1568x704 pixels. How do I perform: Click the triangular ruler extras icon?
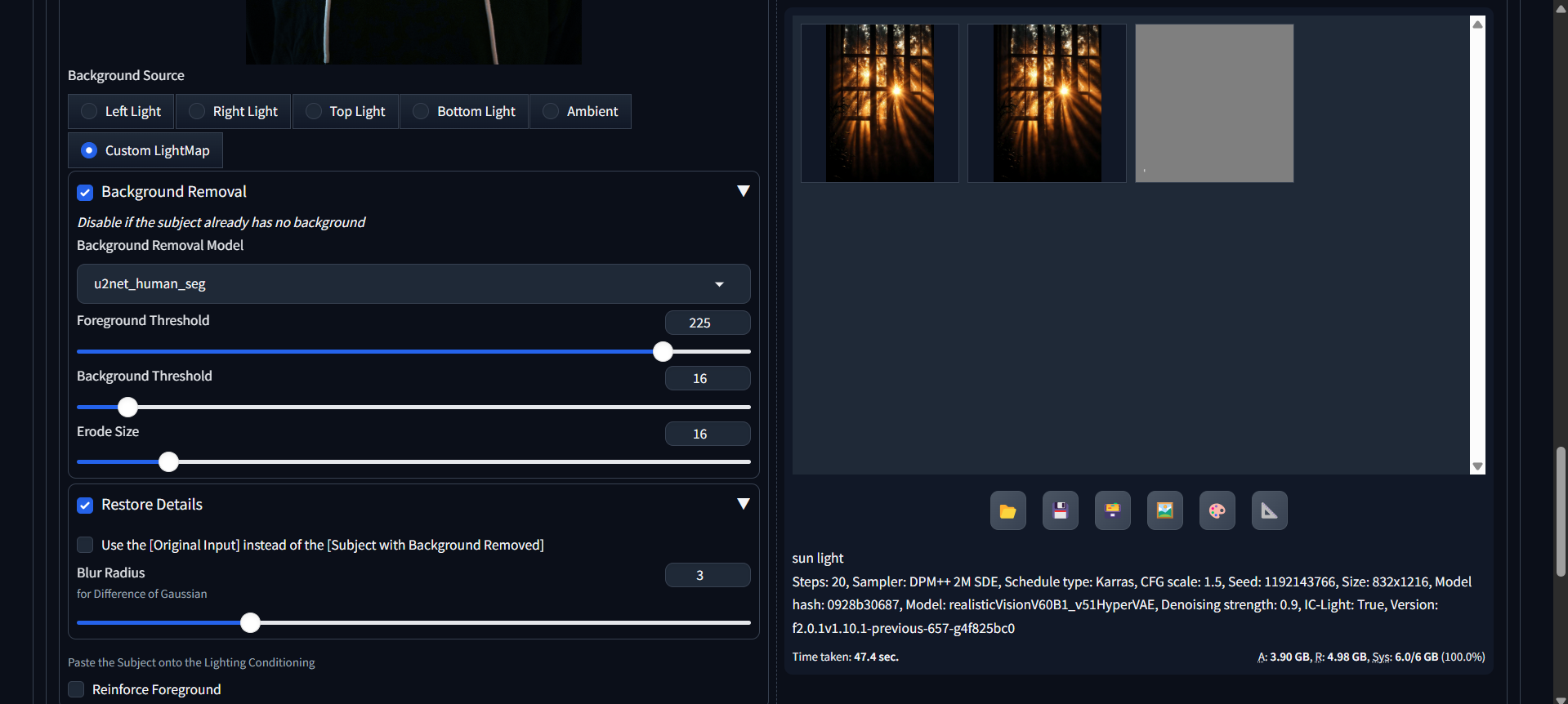[1269, 510]
